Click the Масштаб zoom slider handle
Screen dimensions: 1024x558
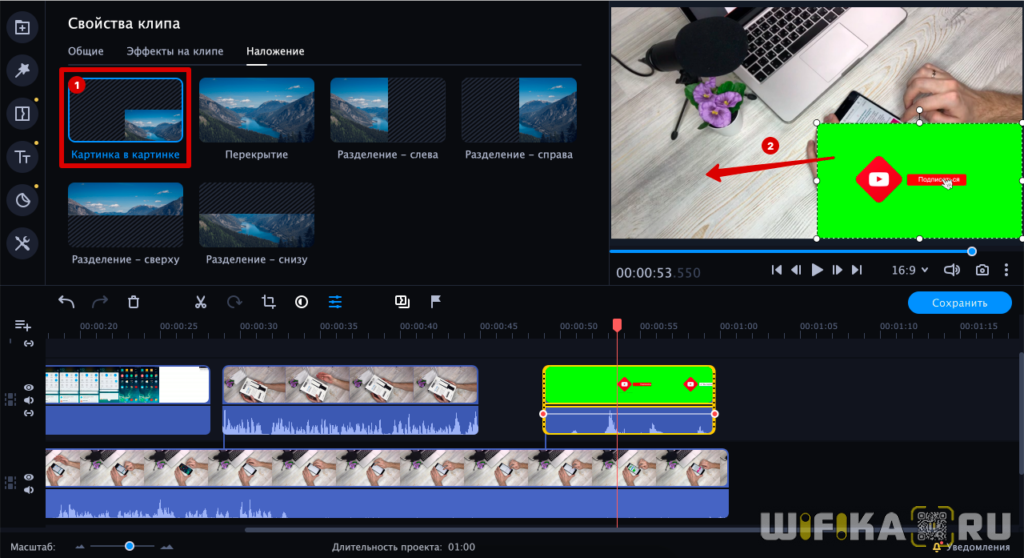[x=129, y=546]
